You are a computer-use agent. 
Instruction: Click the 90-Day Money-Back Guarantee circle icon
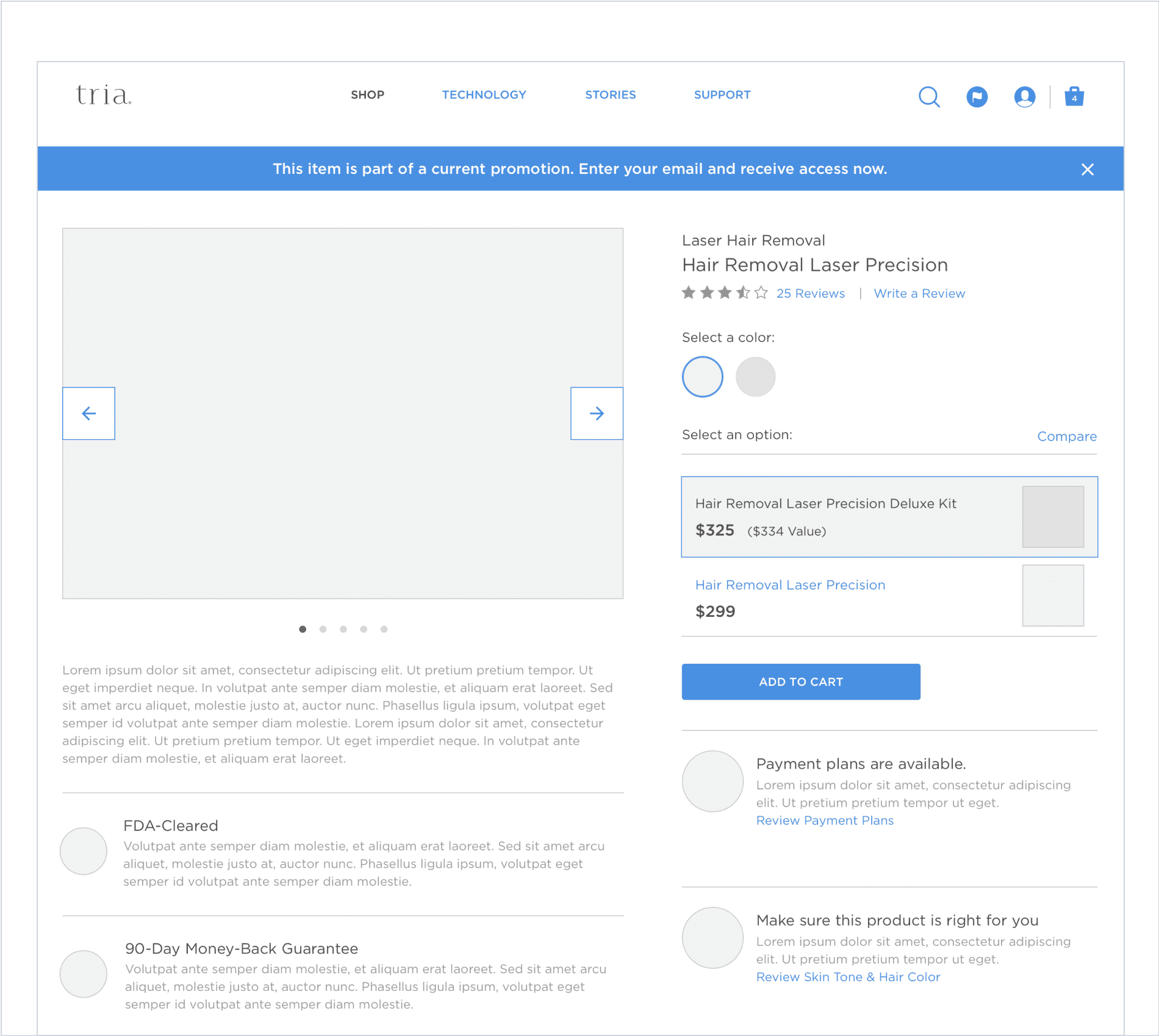point(84,974)
